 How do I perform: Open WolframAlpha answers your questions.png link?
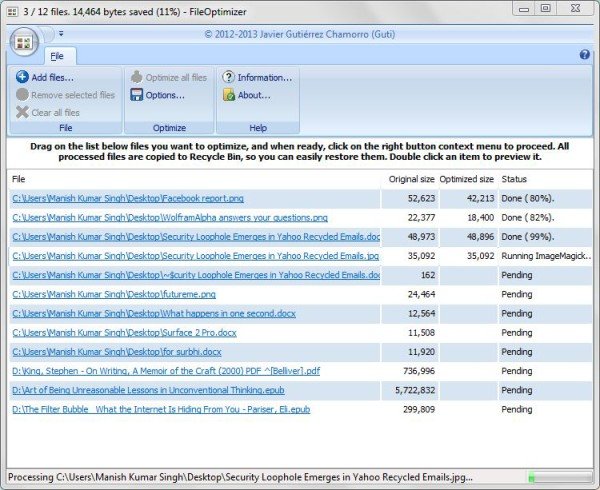pyautogui.click(x=170, y=218)
